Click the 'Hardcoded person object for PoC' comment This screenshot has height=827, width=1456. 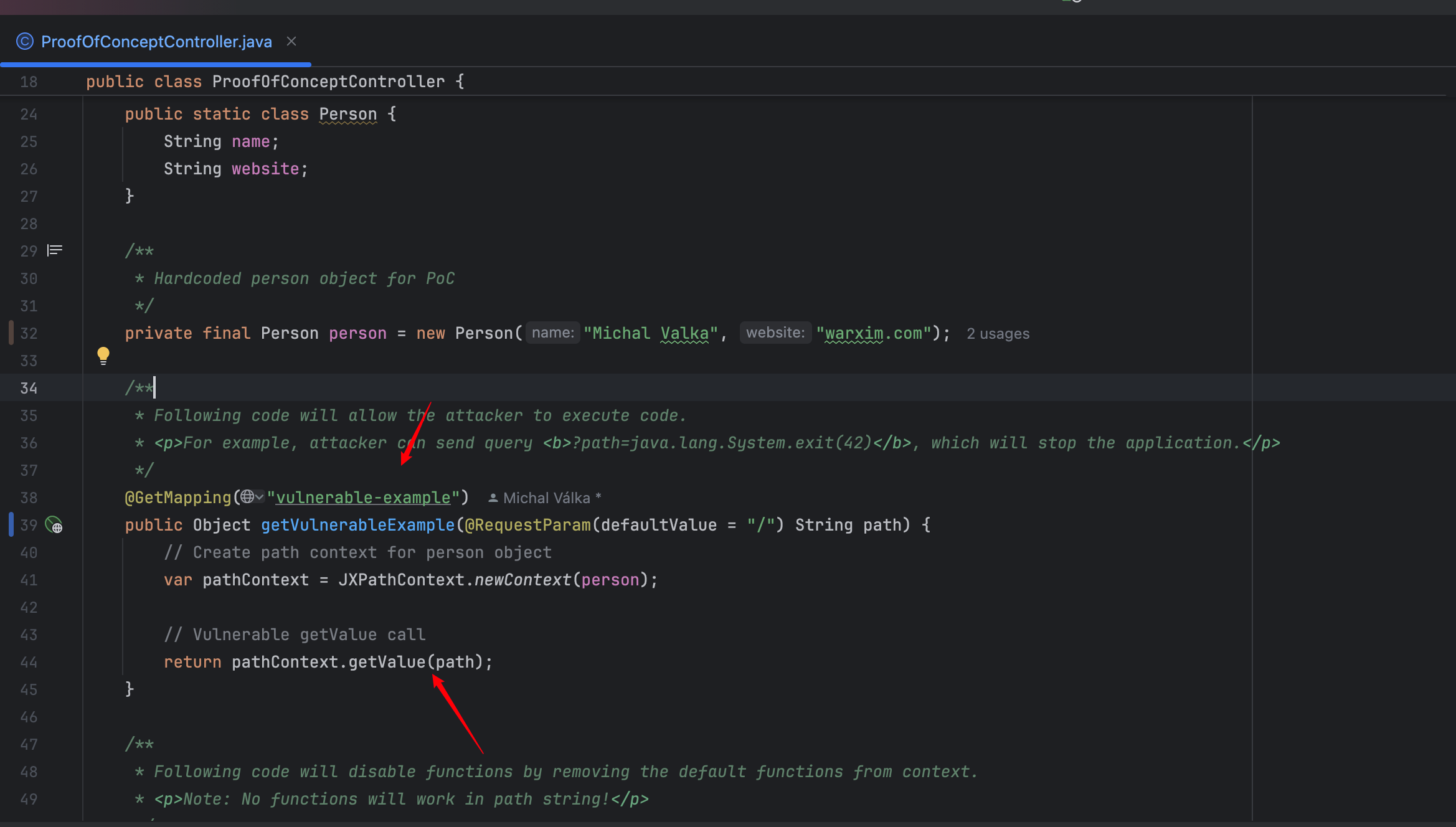[305, 278]
